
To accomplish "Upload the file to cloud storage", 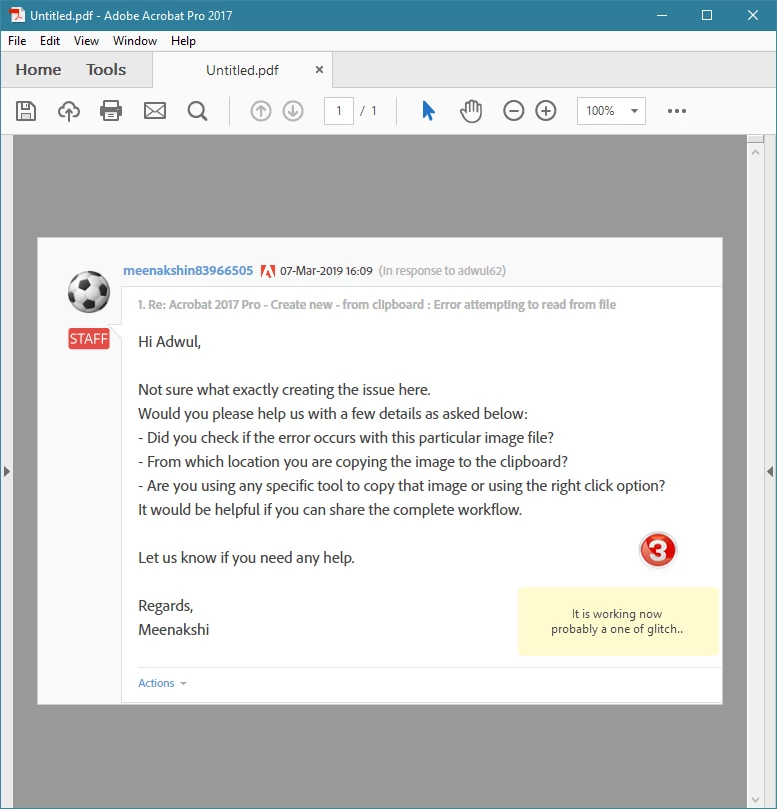I will (x=69, y=111).
